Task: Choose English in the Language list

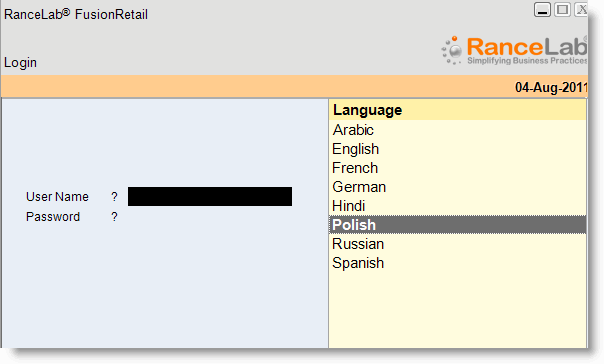Action: [x=458, y=149]
